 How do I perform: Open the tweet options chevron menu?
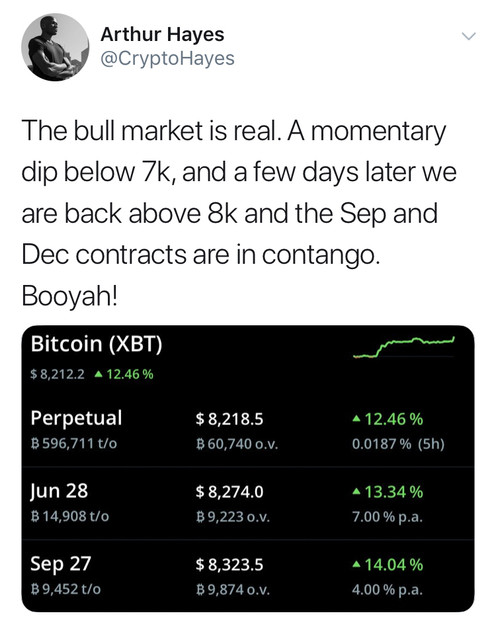click(469, 36)
